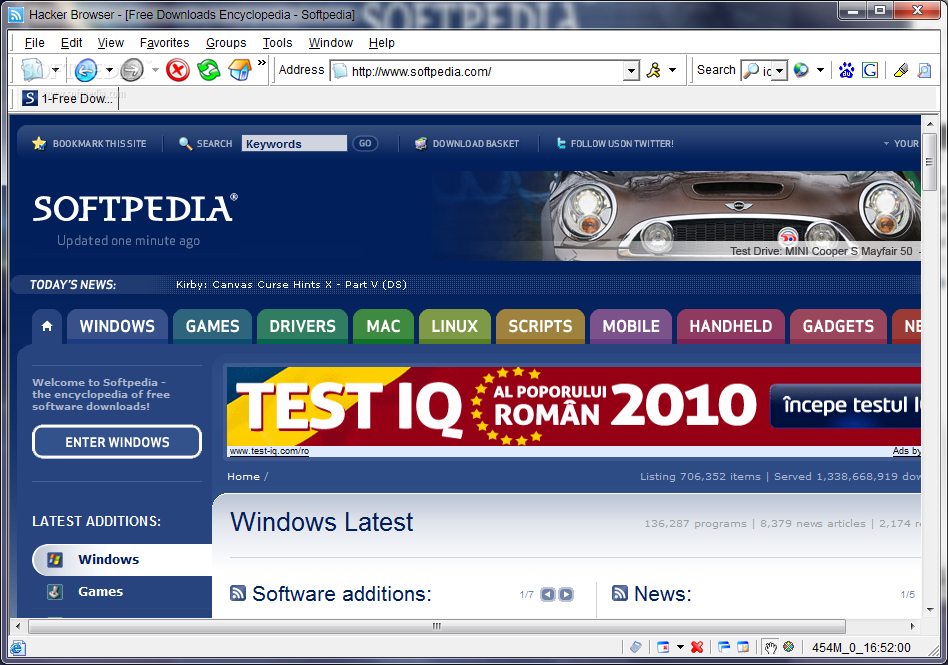This screenshot has width=948, height=665.
Task: Switch to the MOBILE category tab
Action: click(631, 326)
